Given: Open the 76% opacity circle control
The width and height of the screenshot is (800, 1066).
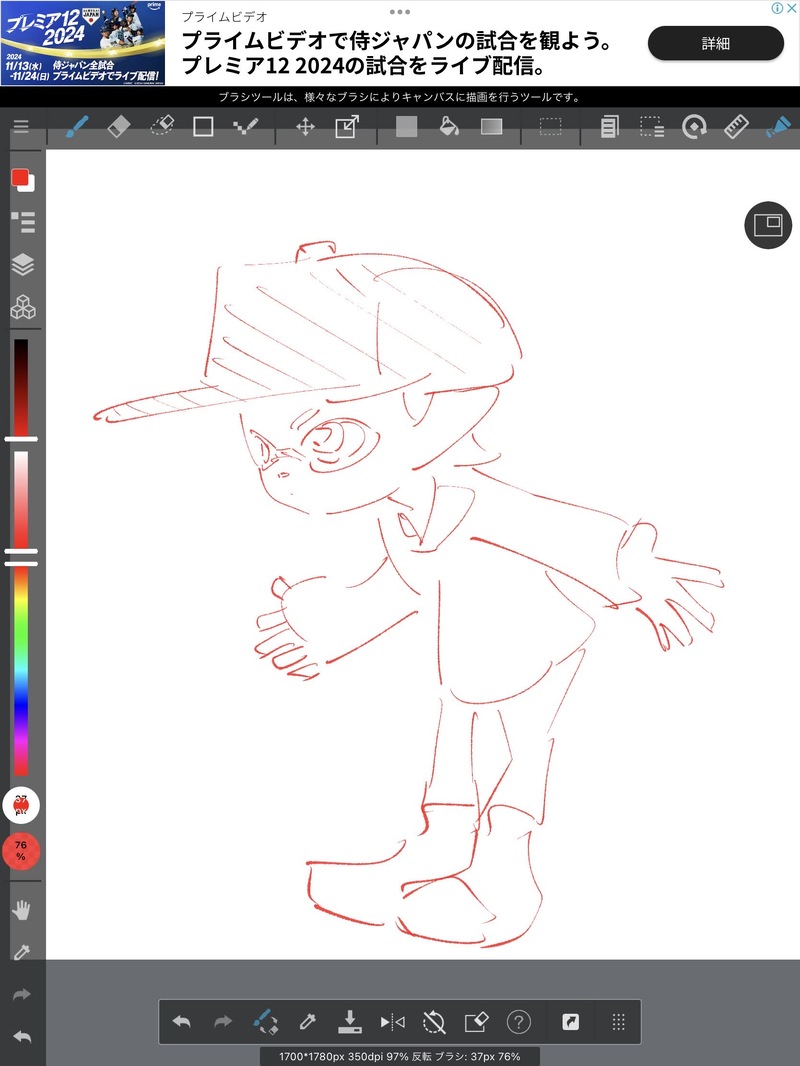Looking at the screenshot, I should pyautogui.click(x=21, y=850).
